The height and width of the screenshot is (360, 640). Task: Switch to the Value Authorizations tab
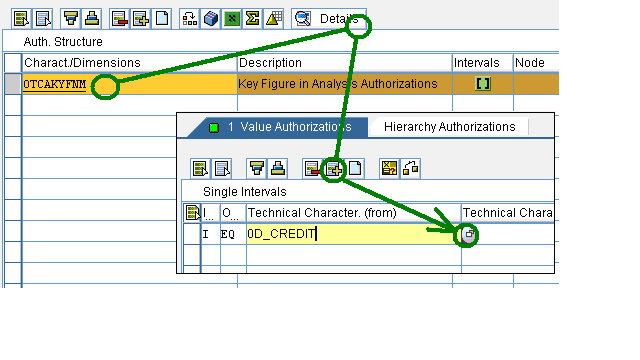(x=282, y=127)
